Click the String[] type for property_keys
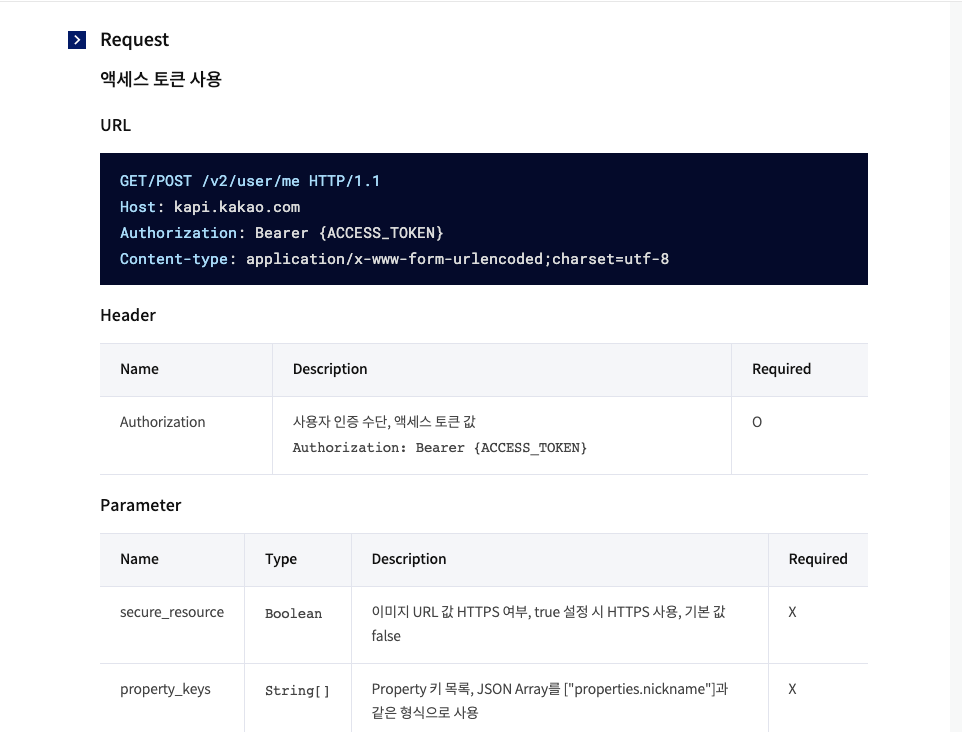 coord(296,690)
